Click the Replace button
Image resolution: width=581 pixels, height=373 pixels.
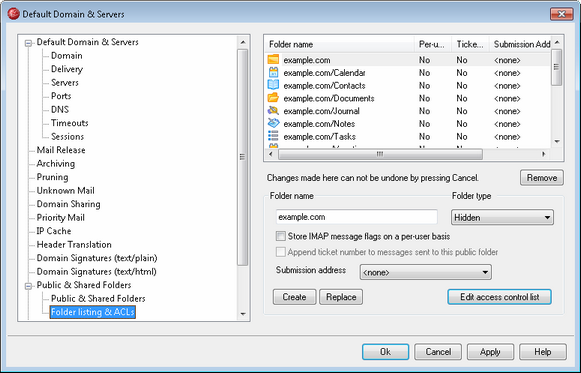[341, 297]
